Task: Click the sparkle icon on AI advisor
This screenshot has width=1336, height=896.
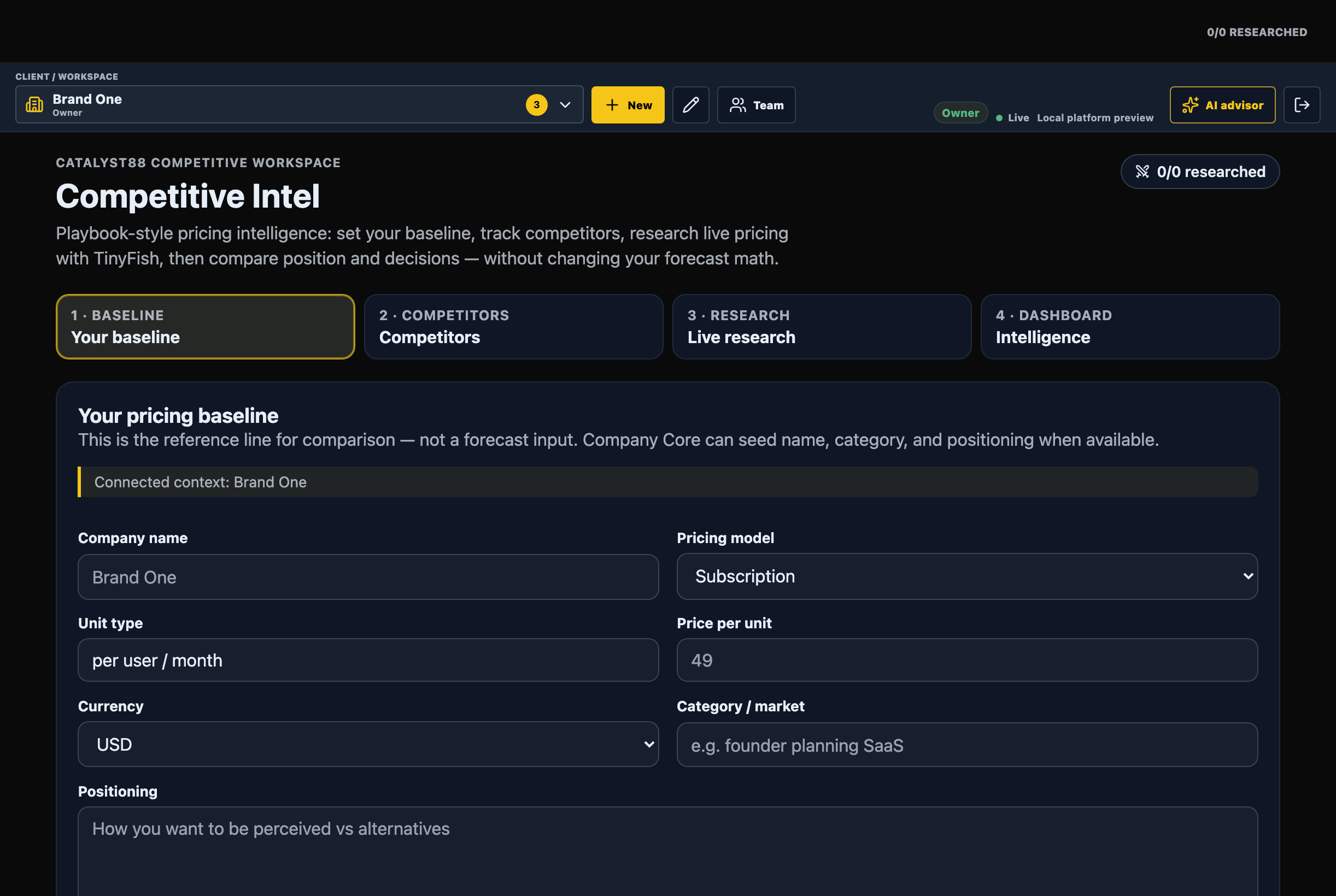Action: click(x=1190, y=104)
